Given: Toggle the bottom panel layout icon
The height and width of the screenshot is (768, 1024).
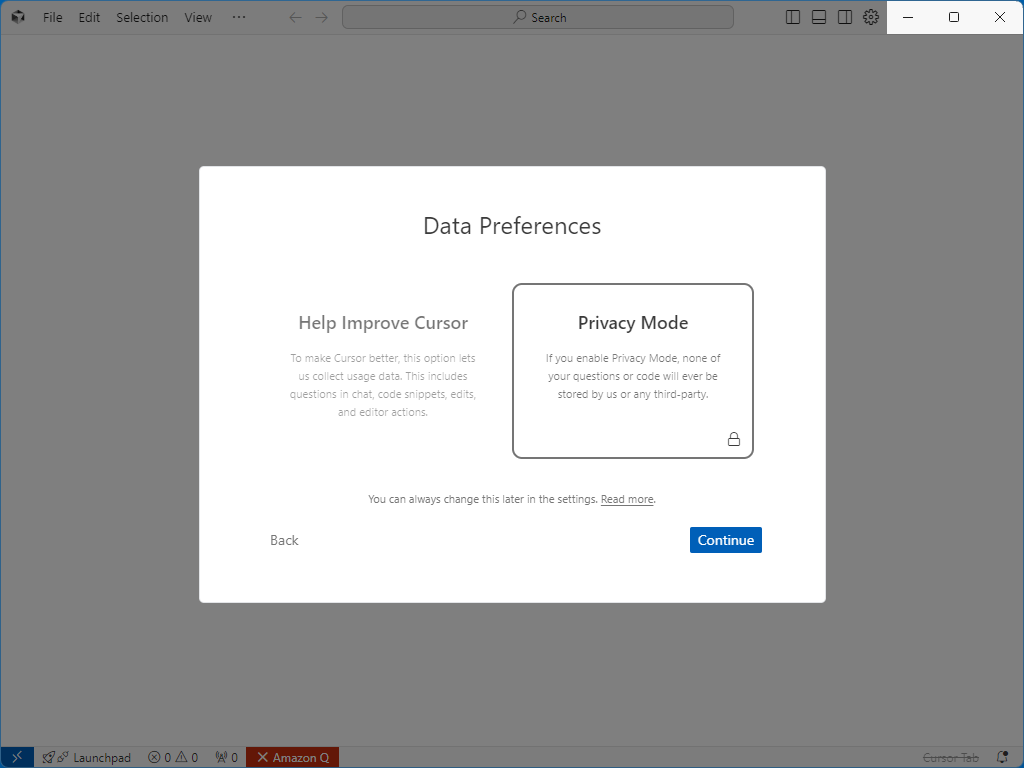Looking at the screenshot, I should pos(819,17).
